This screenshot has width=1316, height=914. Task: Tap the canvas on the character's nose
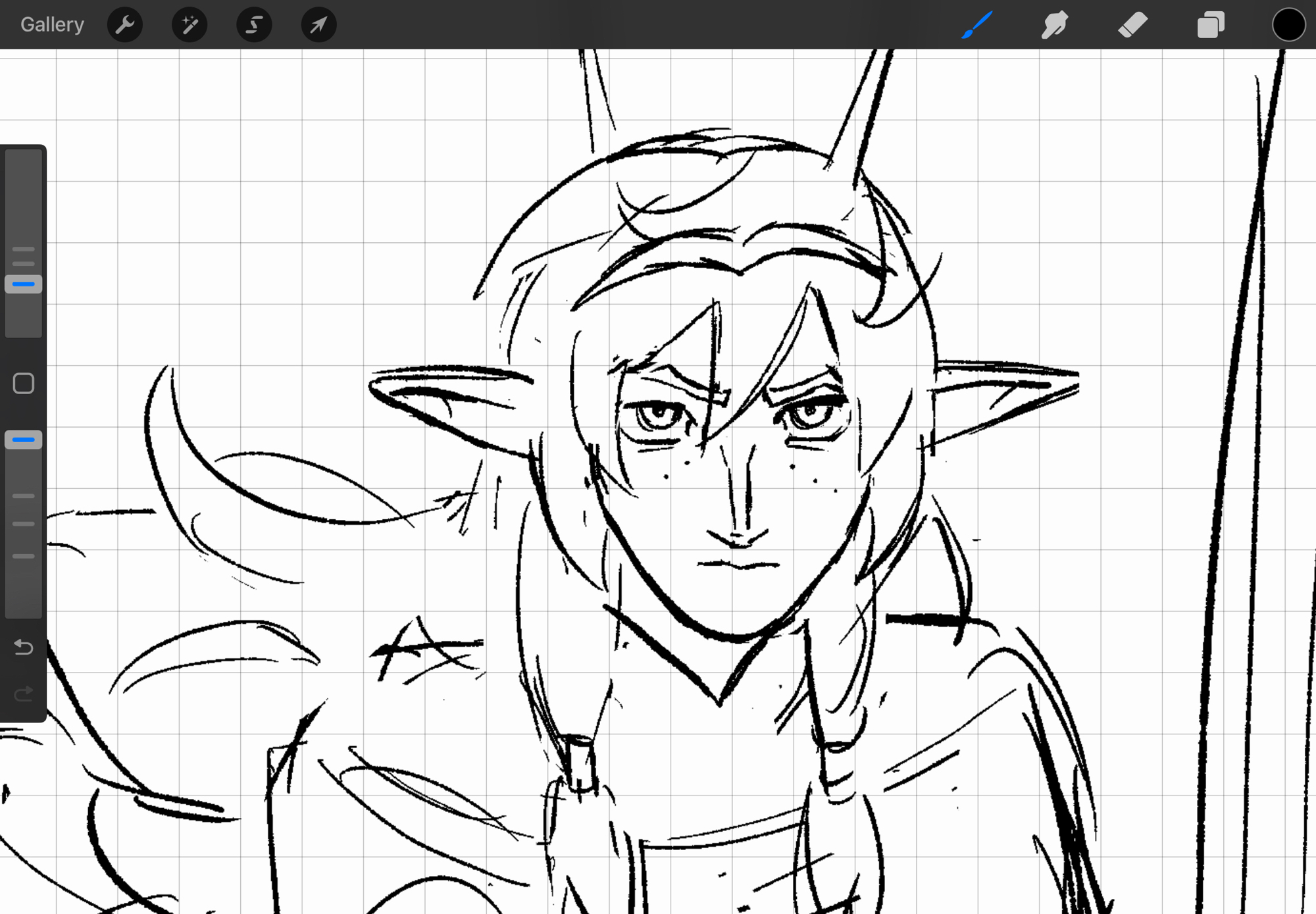(x=739, y=520)
